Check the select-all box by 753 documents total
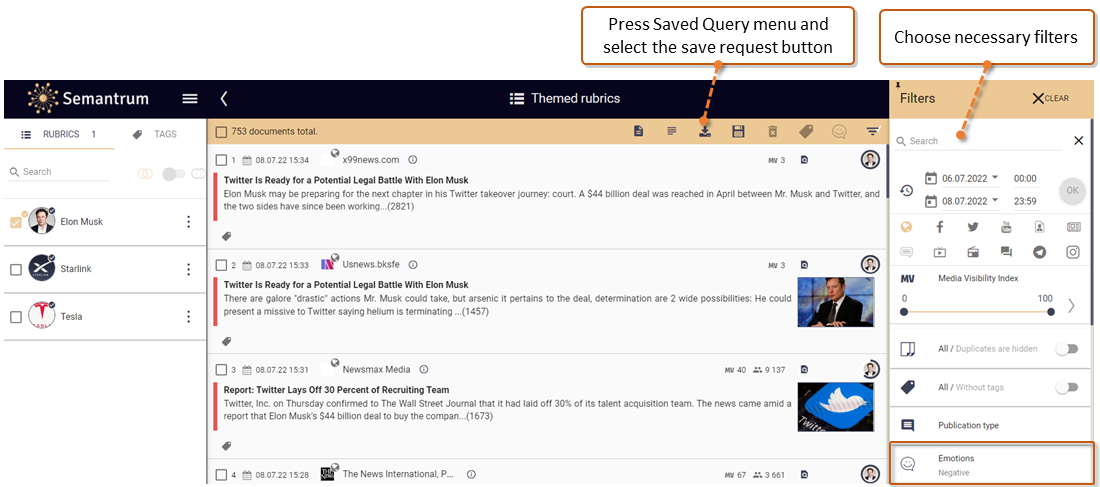 (221, 131)
